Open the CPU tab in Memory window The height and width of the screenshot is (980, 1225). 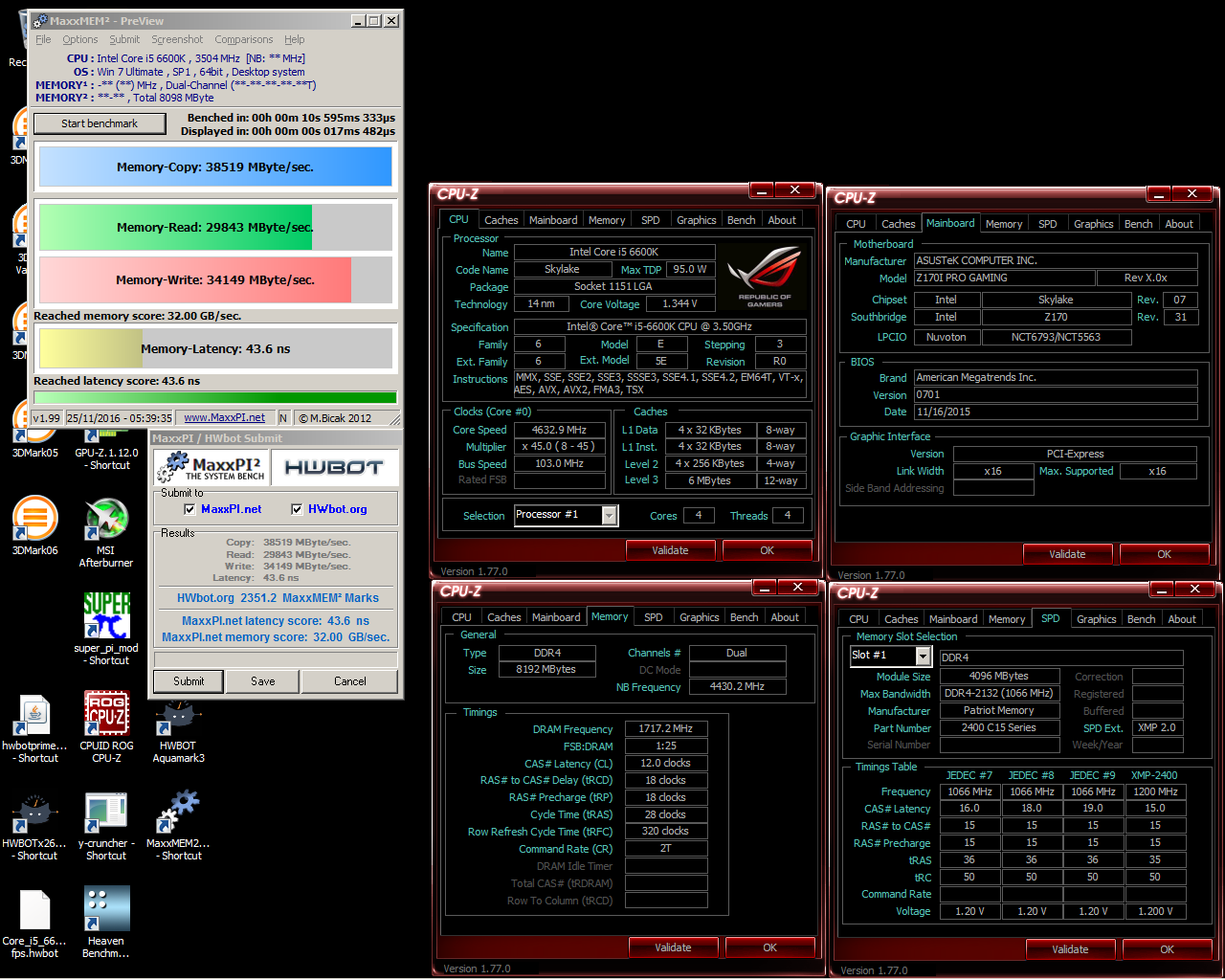pyautogui.click(x=462, y=617)
